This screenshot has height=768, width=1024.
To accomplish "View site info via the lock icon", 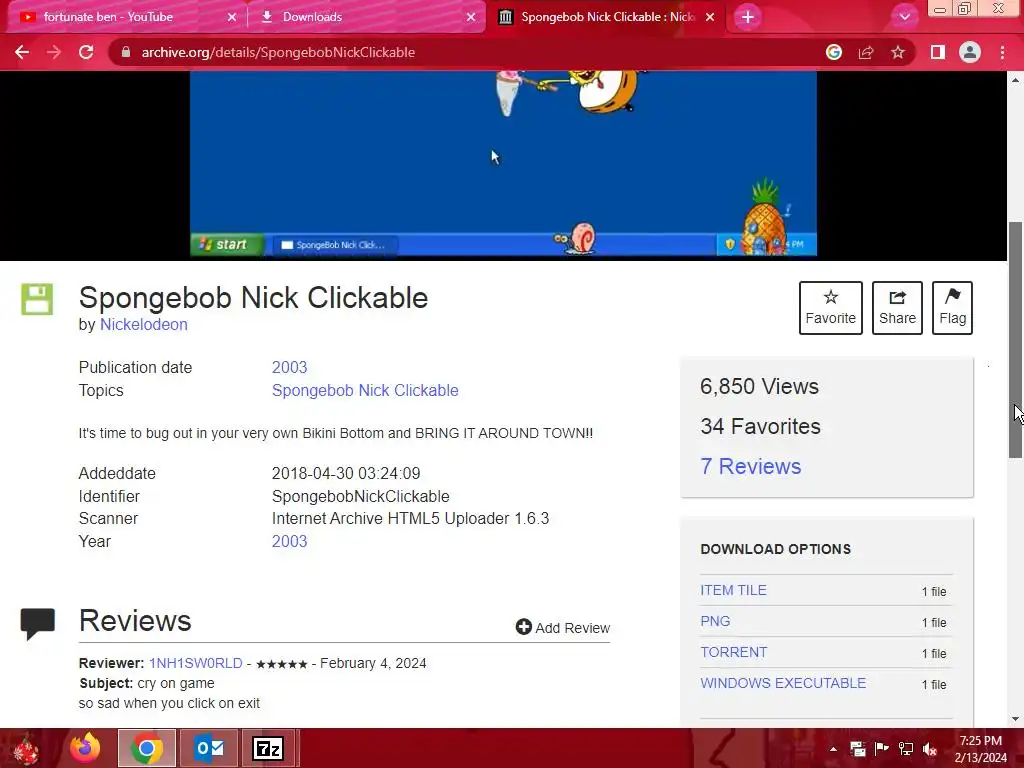I will point(125,52).
